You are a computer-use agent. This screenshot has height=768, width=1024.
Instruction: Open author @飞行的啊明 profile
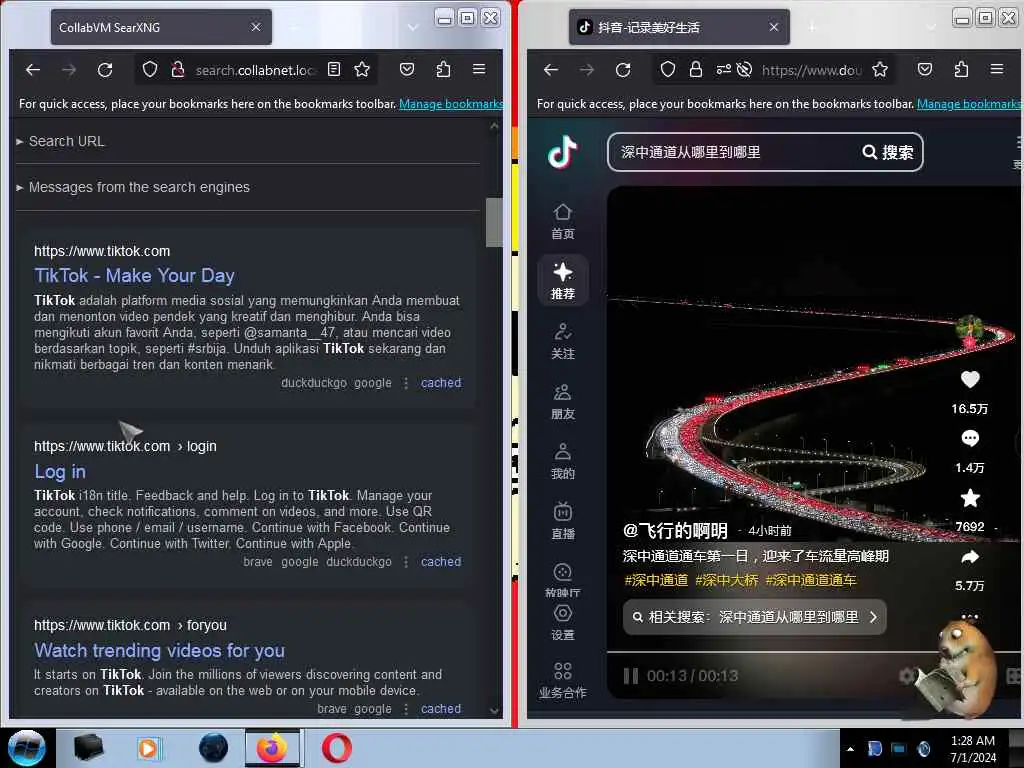(675, 531)
